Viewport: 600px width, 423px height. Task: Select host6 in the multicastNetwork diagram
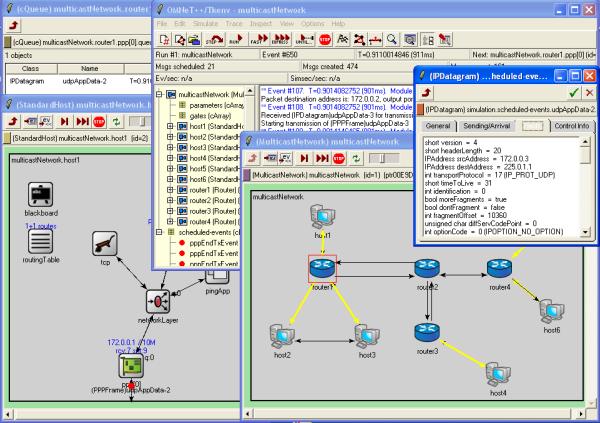tap(551, 311)
